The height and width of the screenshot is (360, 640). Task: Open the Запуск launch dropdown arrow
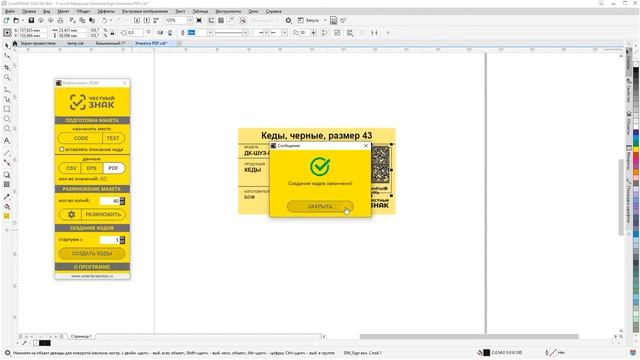click(x=325, y=20)
